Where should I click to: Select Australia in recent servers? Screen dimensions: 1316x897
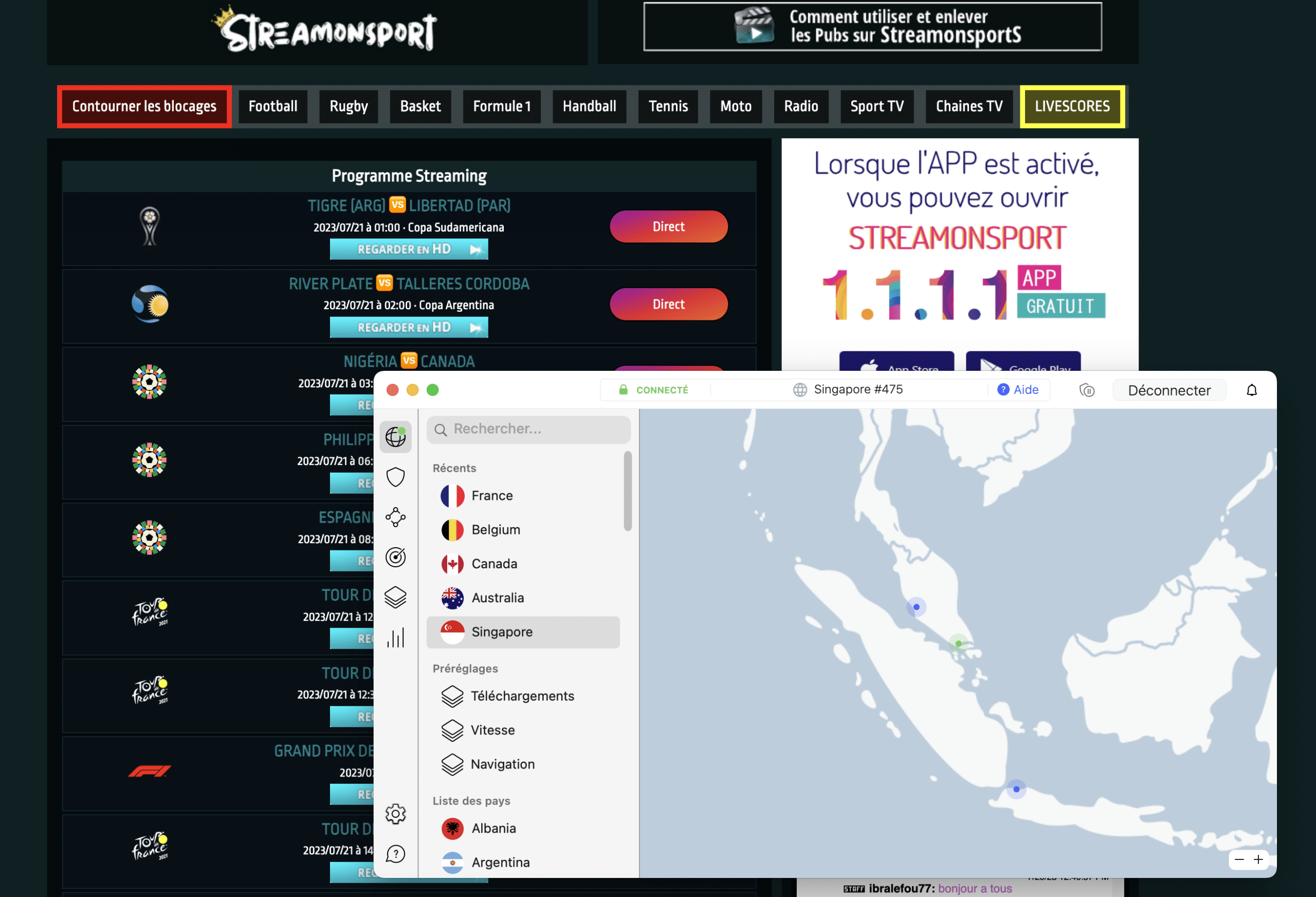click(x=523, y=598)
